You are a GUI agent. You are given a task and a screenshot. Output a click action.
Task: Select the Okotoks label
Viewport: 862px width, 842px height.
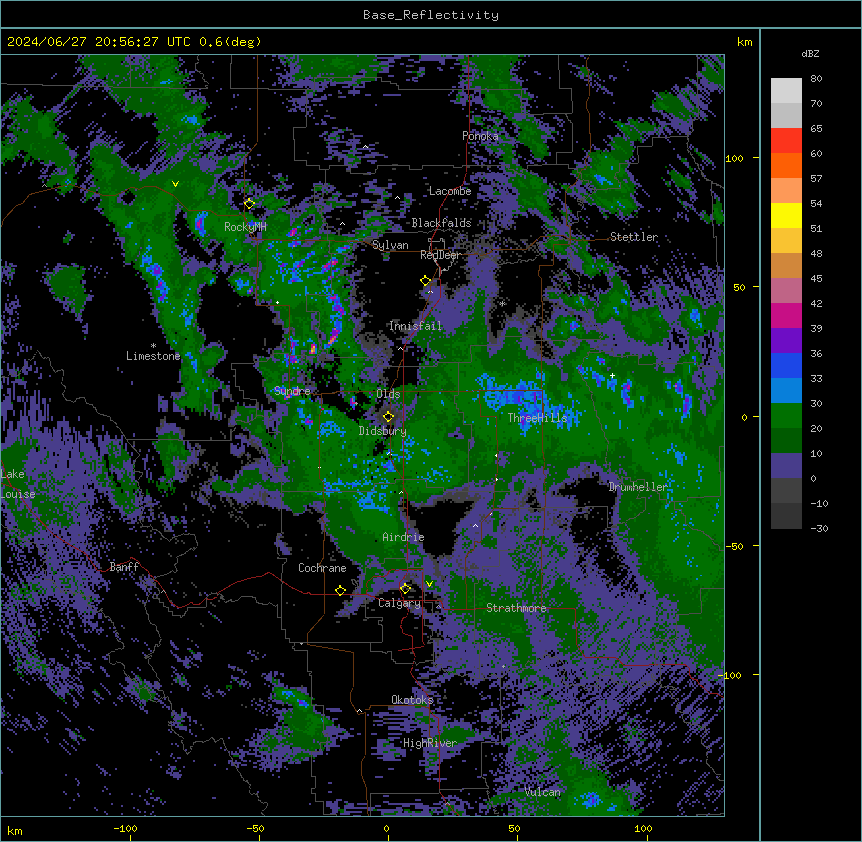click(412, 700)
